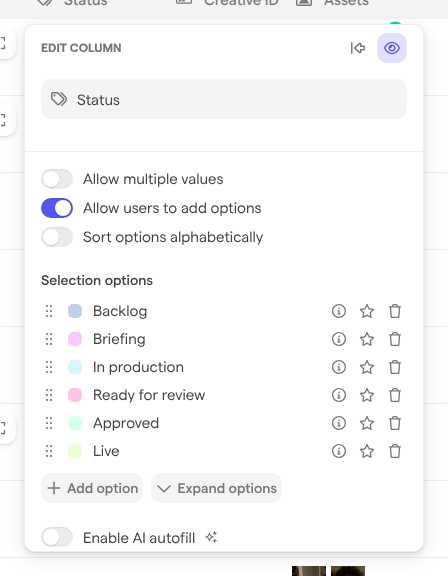The width and height of the screenshot is (448, 576).
Task: Star the Live option
Action: (367, 451)
